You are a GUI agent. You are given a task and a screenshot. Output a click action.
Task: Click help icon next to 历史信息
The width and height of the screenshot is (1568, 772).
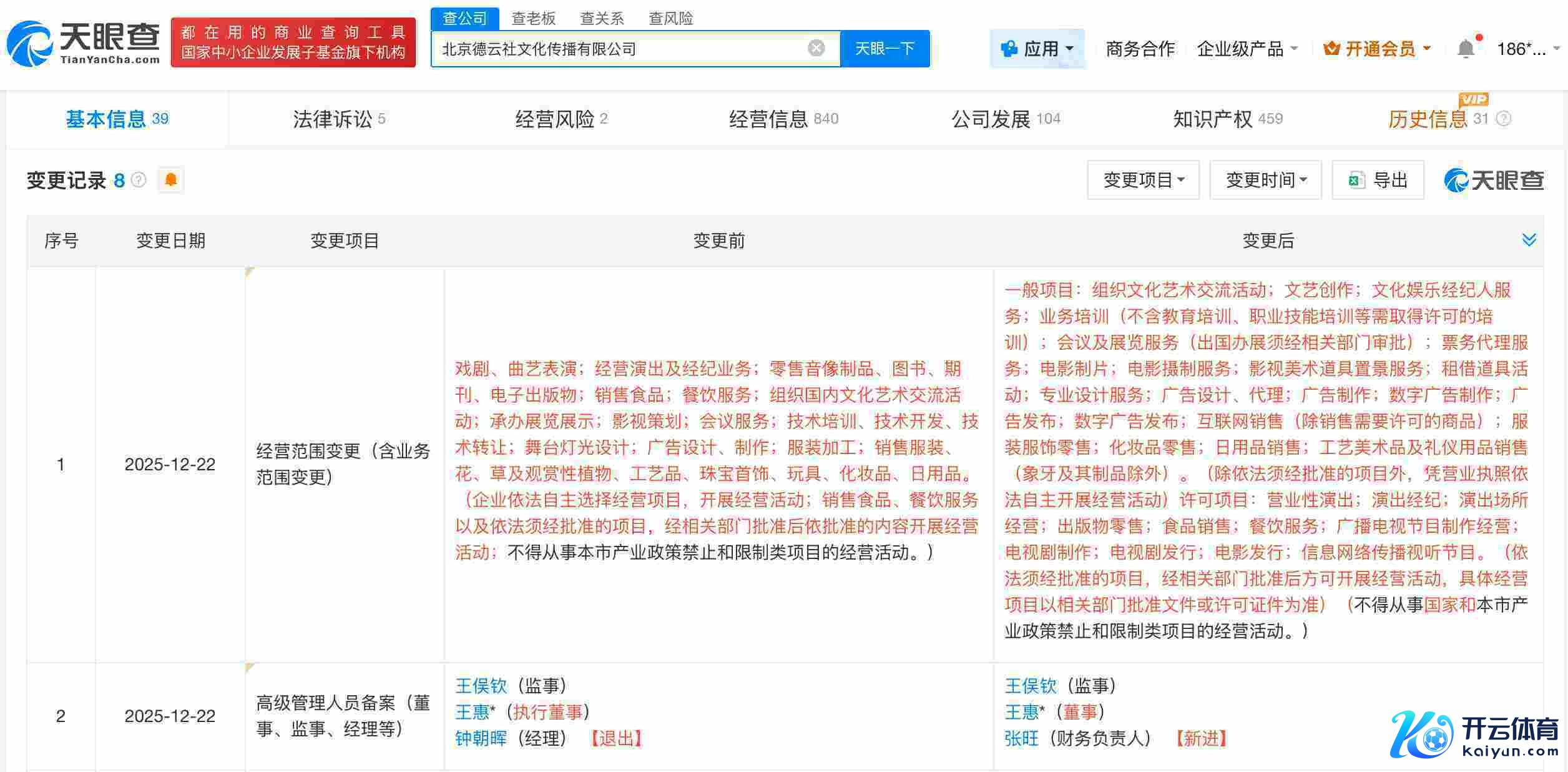click(x=1504, y=119)
